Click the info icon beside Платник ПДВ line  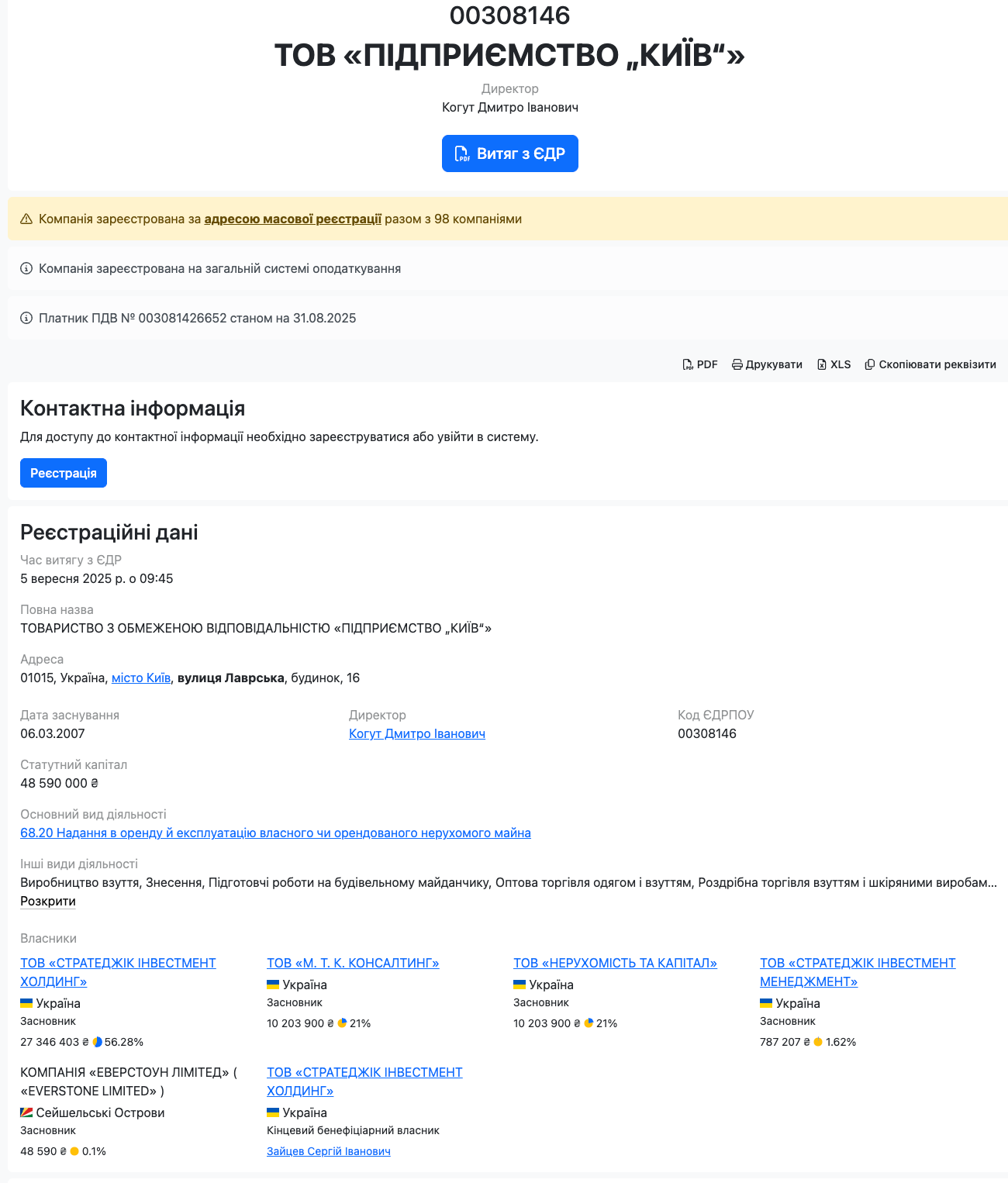click(x=26, y=318)
